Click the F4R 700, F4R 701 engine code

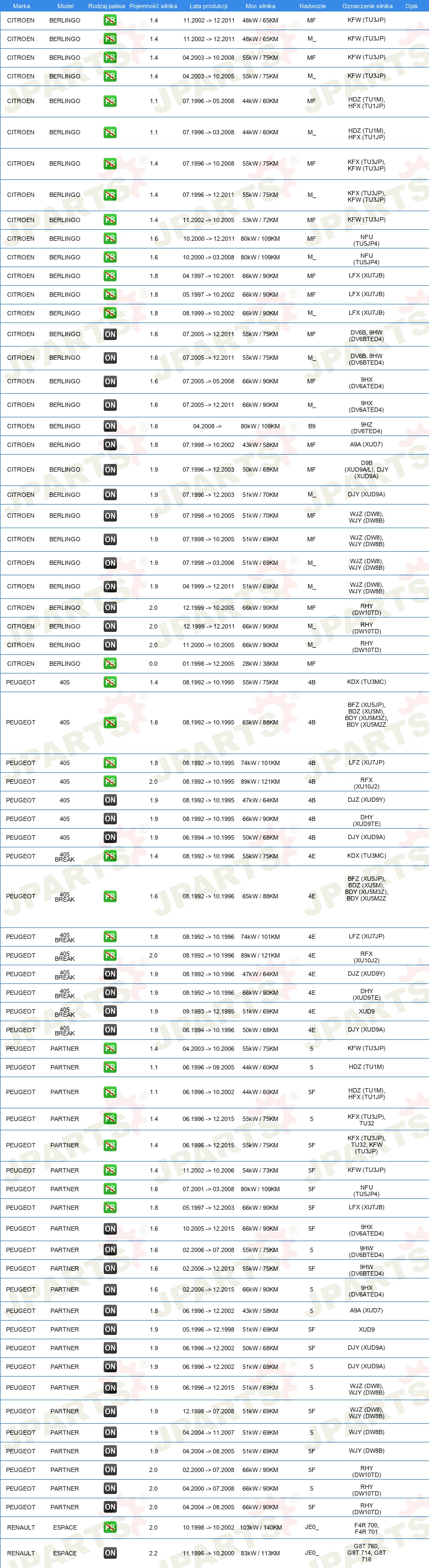(366, 1529)
